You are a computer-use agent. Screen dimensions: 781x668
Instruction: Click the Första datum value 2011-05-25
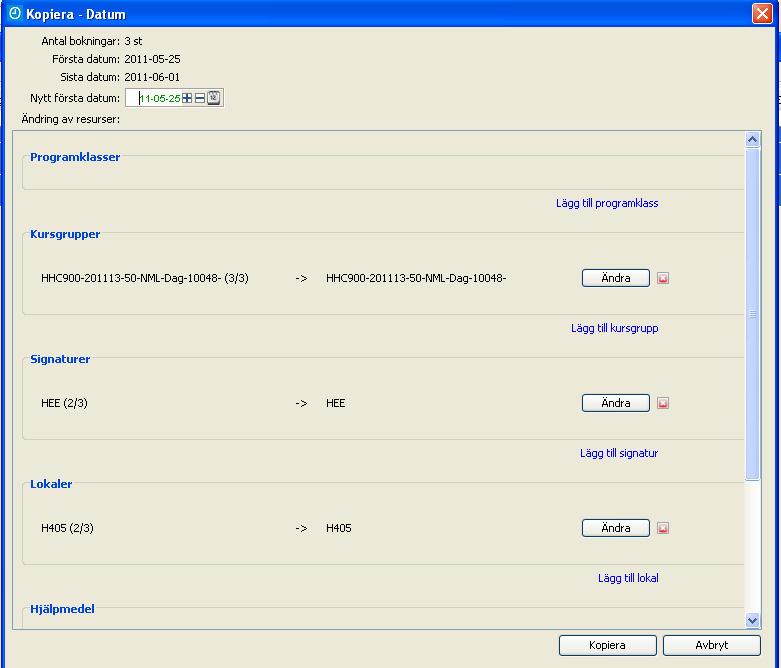tap(152, 59)
